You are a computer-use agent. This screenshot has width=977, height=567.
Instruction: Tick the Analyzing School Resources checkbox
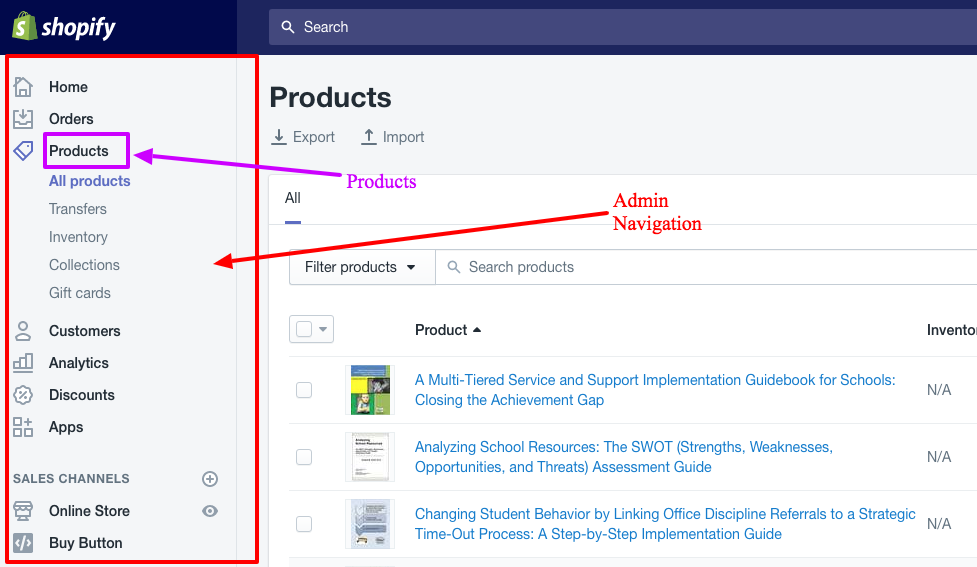click(304, 457)
